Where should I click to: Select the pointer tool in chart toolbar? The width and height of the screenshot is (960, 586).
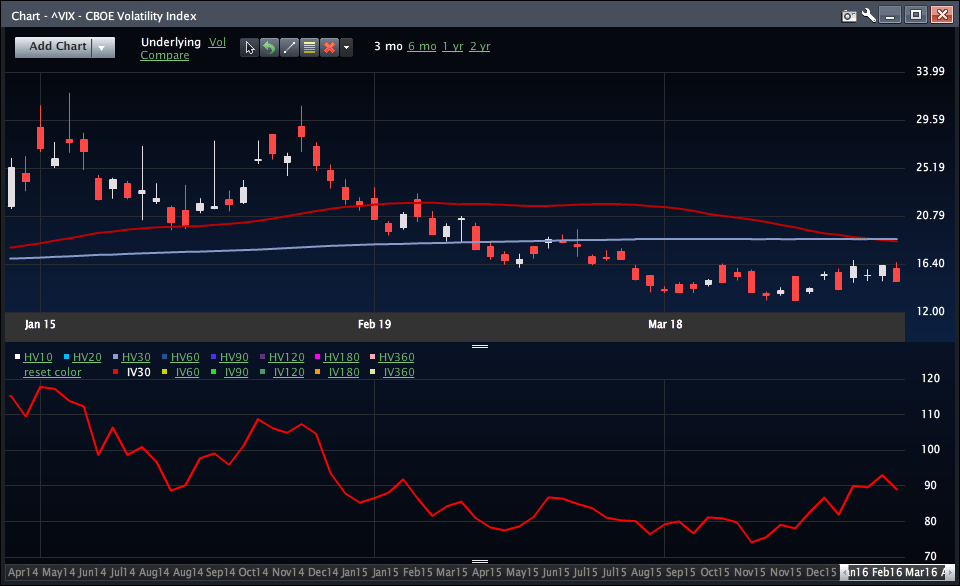pyautogui.click(x=249, y=46)
